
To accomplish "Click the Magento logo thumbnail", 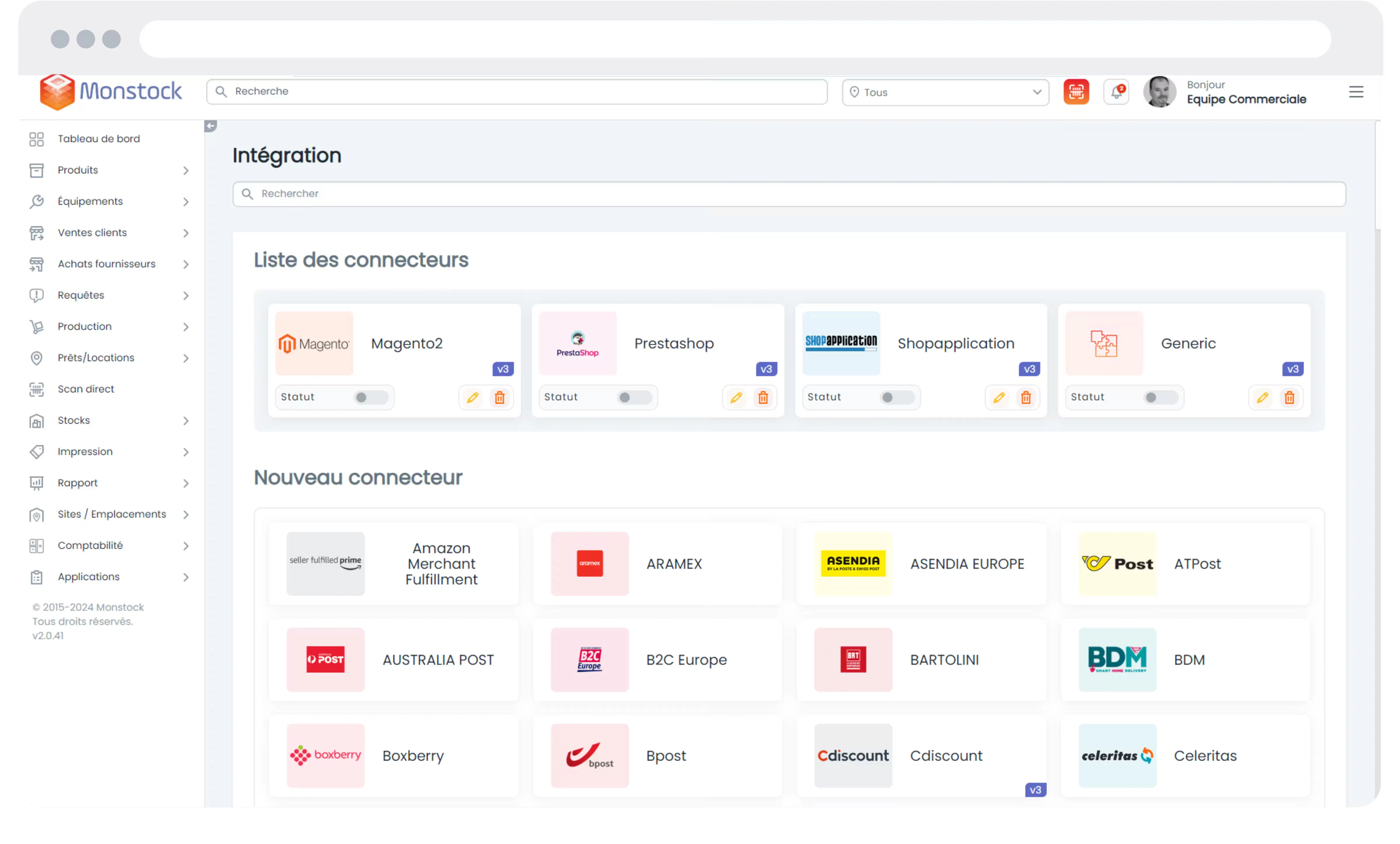I will [314, 343].
